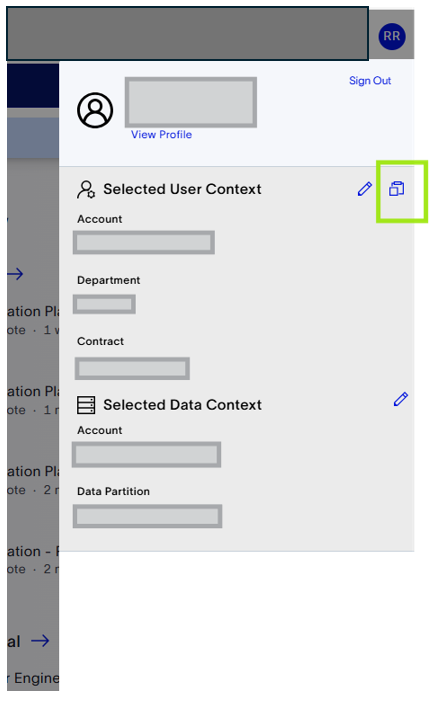Select the Data Partition value field
The image size is (442, 703).
[x=147, y=516]
